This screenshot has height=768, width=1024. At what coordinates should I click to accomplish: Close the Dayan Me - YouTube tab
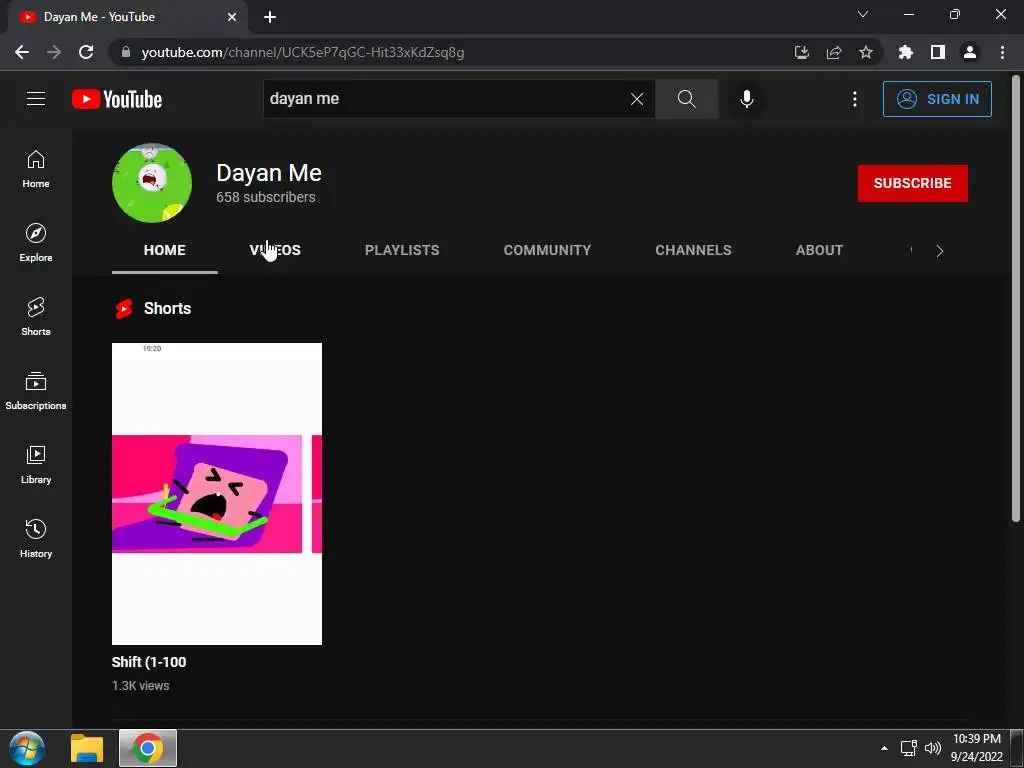[x=232, y=18]
